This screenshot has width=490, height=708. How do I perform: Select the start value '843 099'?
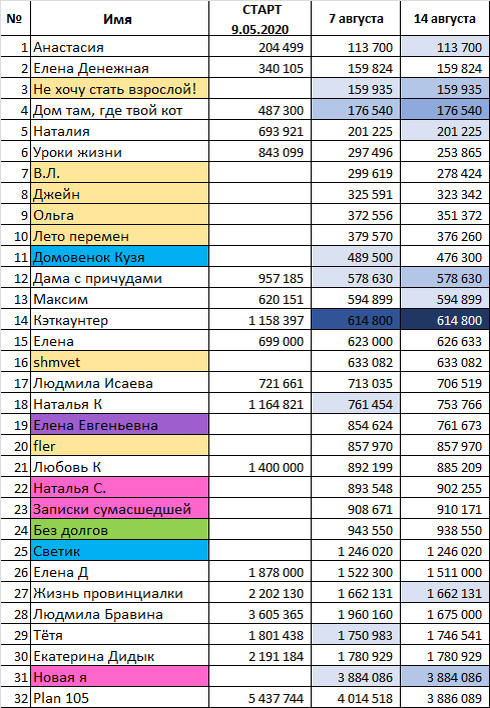click(260, 152)
